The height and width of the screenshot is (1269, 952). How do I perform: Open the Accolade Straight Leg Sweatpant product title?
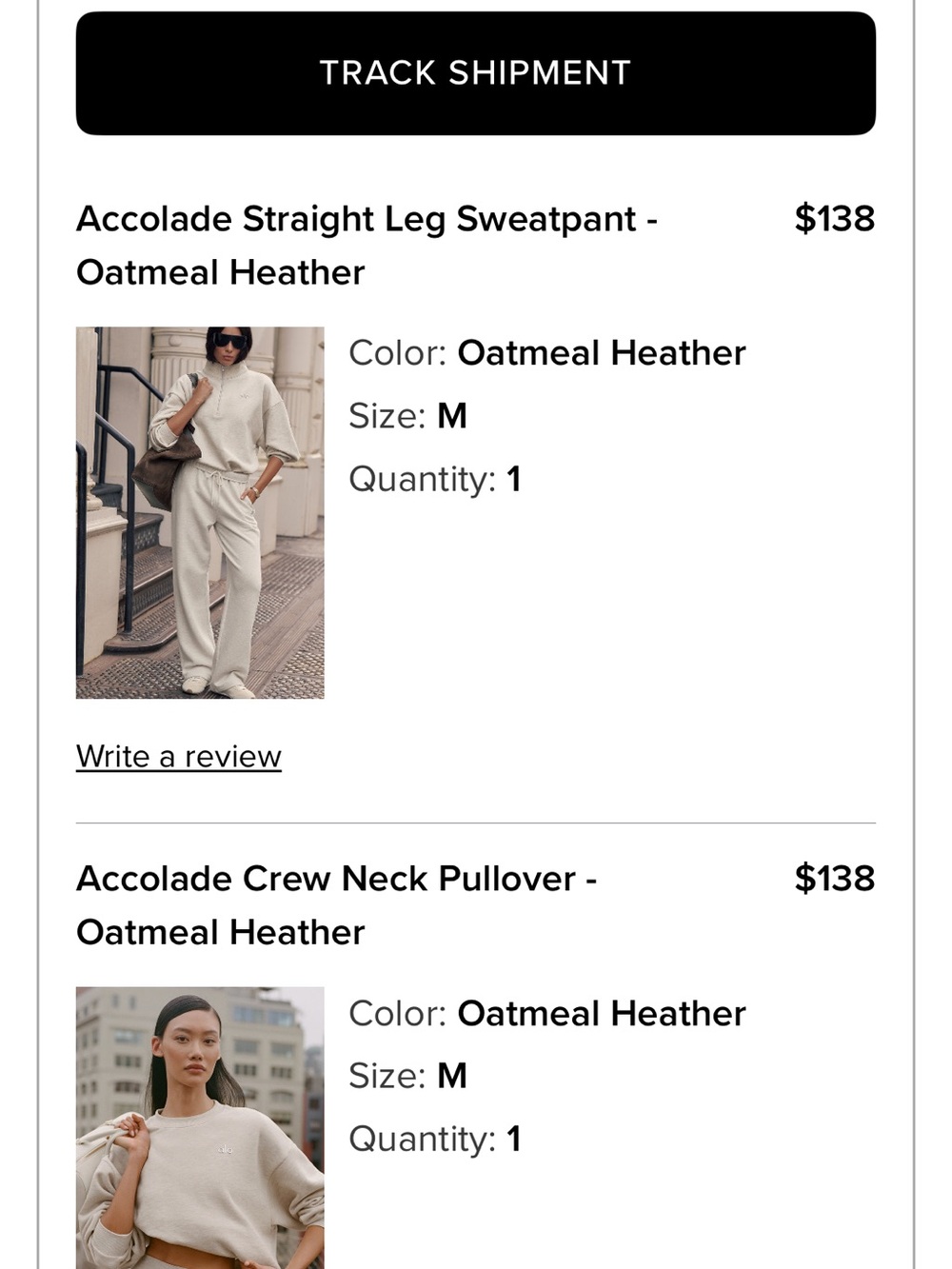coord(367,246)
